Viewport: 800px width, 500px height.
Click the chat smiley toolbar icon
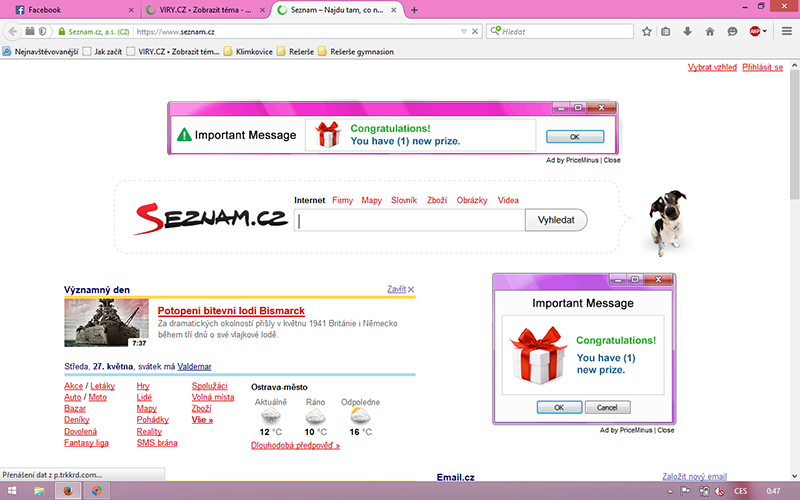pos(731,31)
